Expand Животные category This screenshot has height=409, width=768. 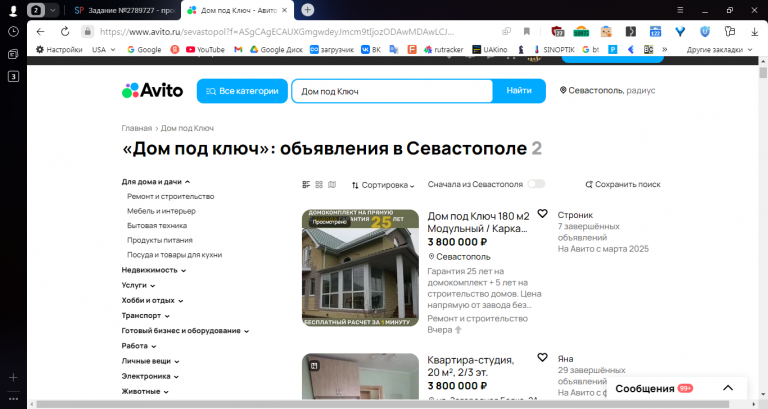[145, 391]
